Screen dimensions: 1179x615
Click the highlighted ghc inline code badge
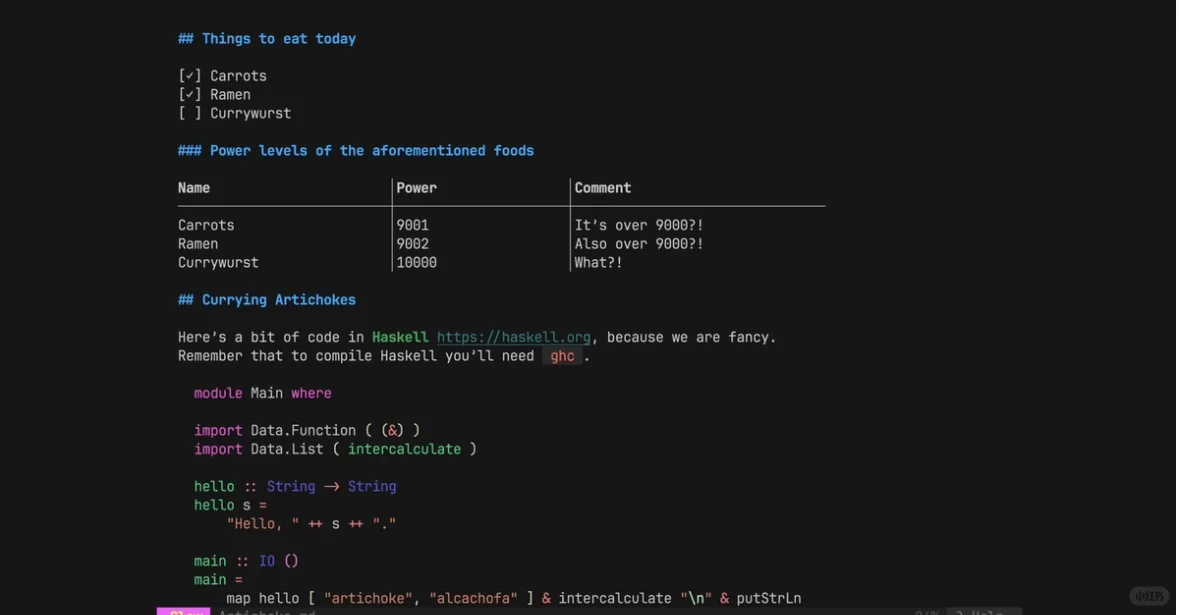coord(562,353)
